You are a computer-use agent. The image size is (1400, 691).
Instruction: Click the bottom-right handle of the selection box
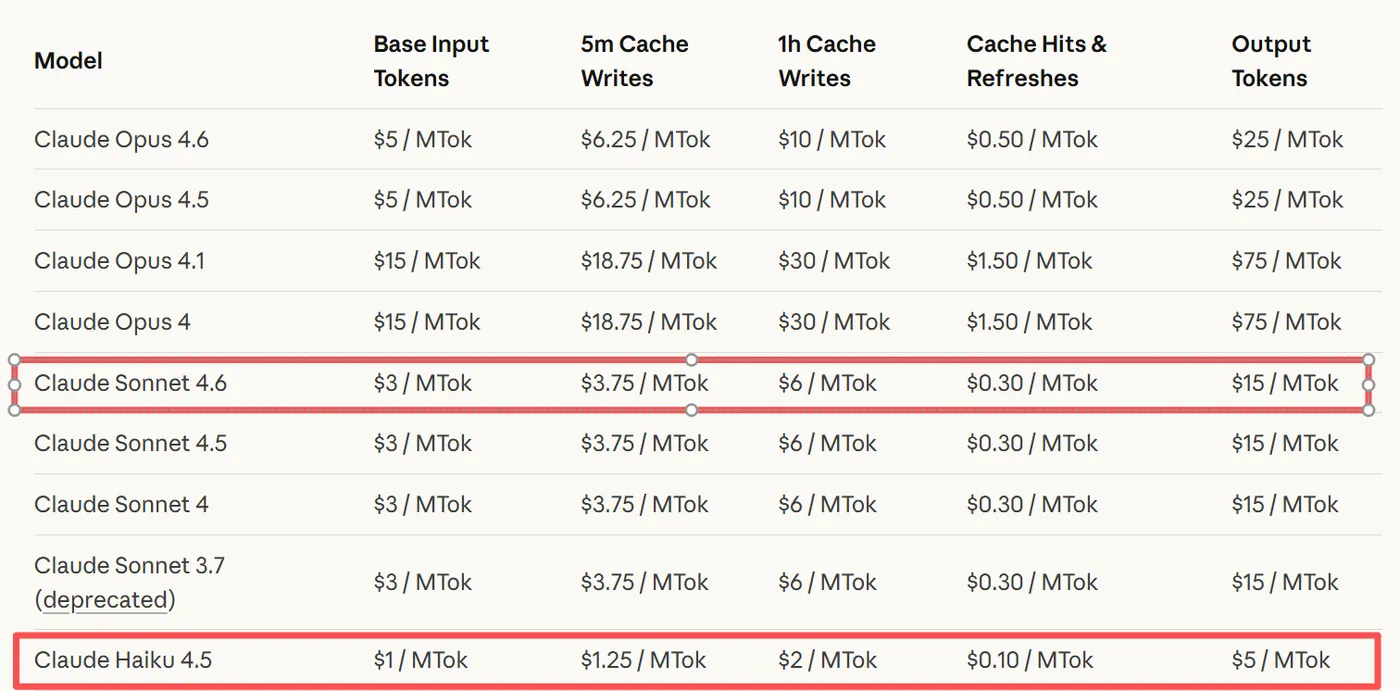pyautogui.click(x=1368, y=409)
